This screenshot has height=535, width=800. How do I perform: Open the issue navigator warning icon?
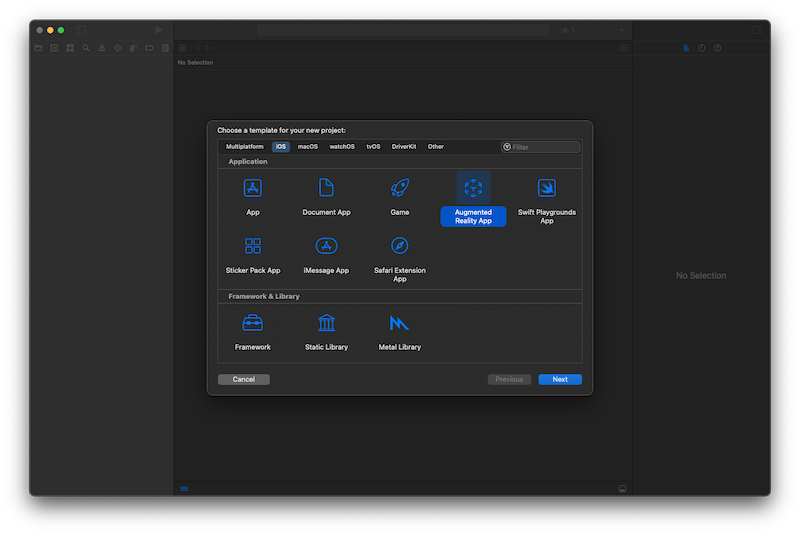tap(102, 48)
